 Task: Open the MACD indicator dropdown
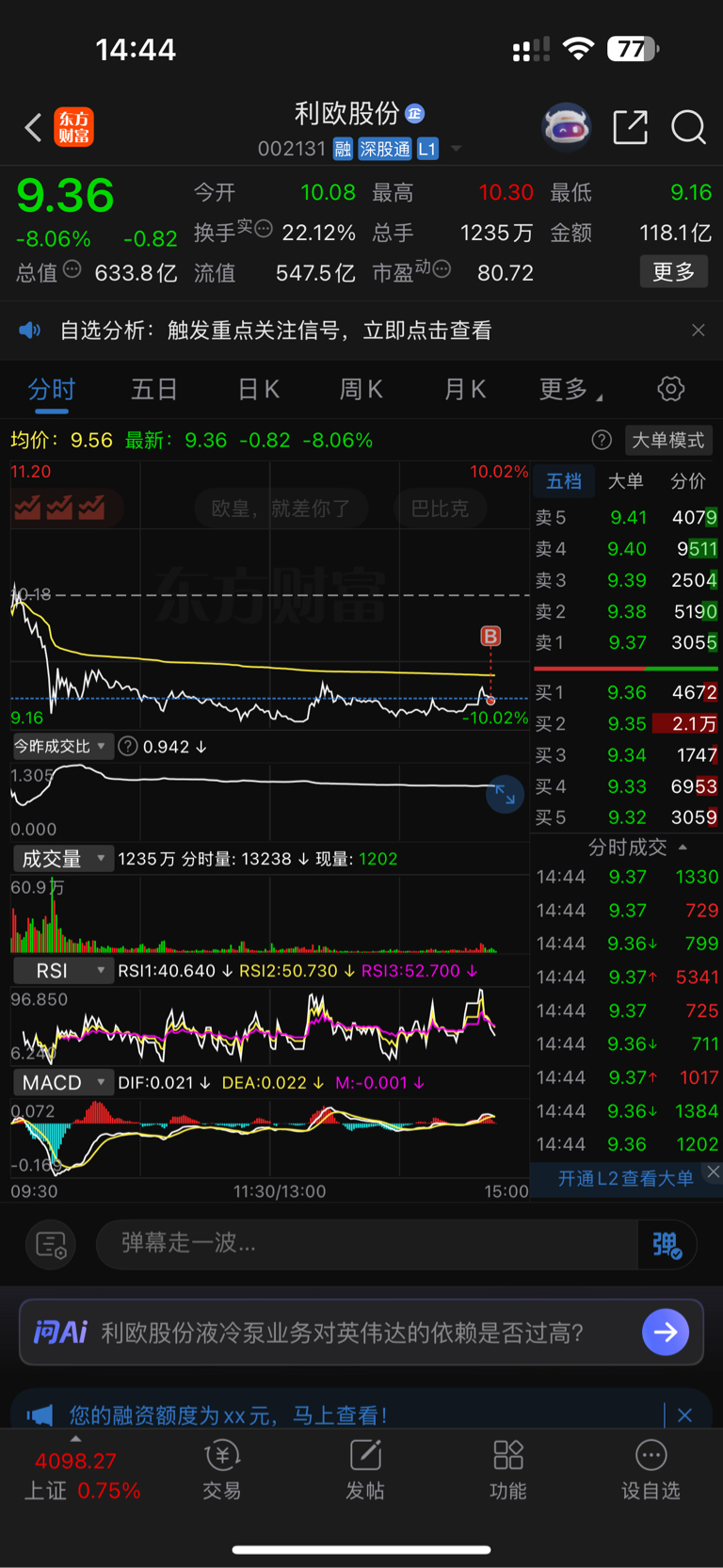coord(62,1082)
